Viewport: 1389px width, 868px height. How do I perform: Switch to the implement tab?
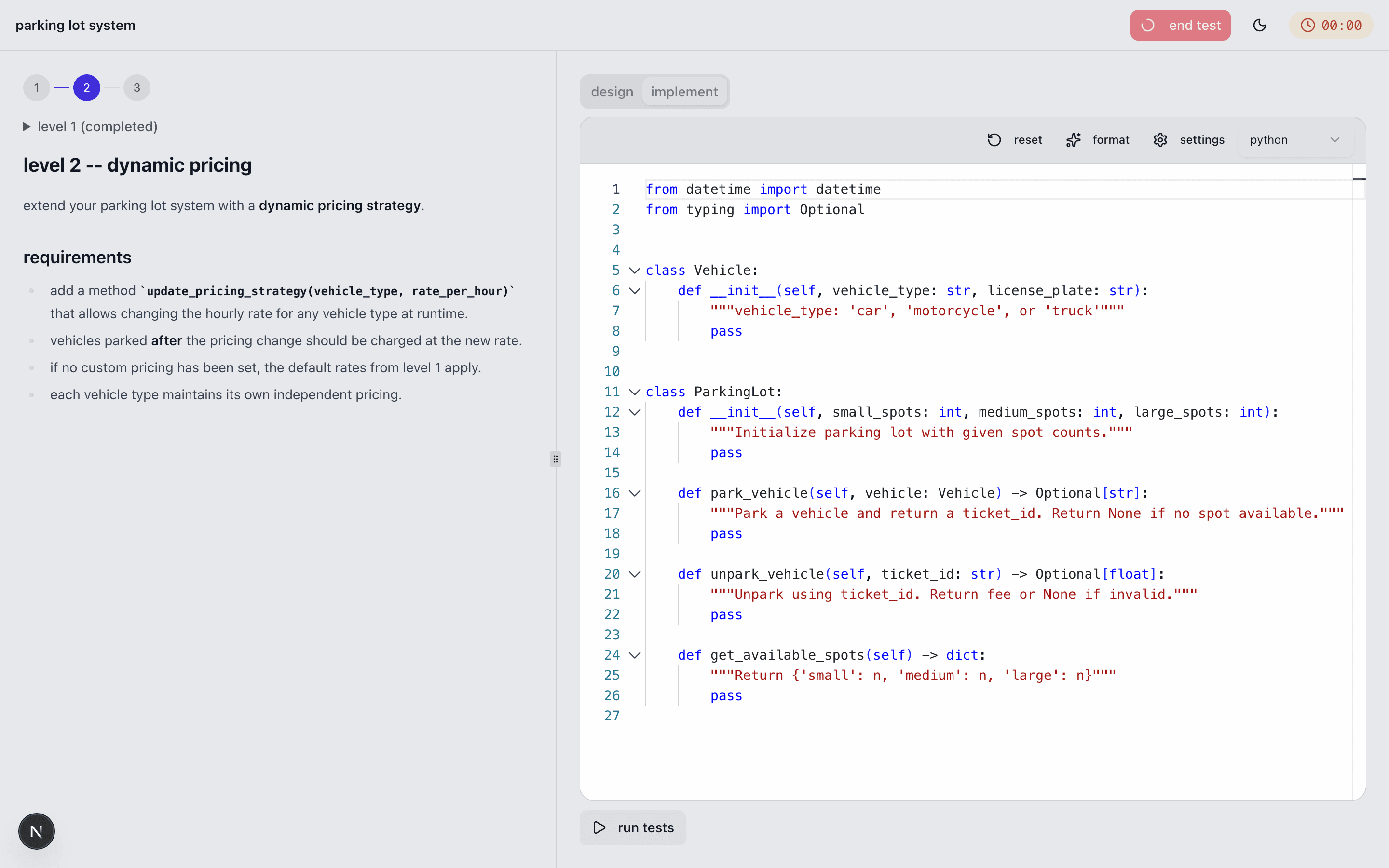(684, 92)
